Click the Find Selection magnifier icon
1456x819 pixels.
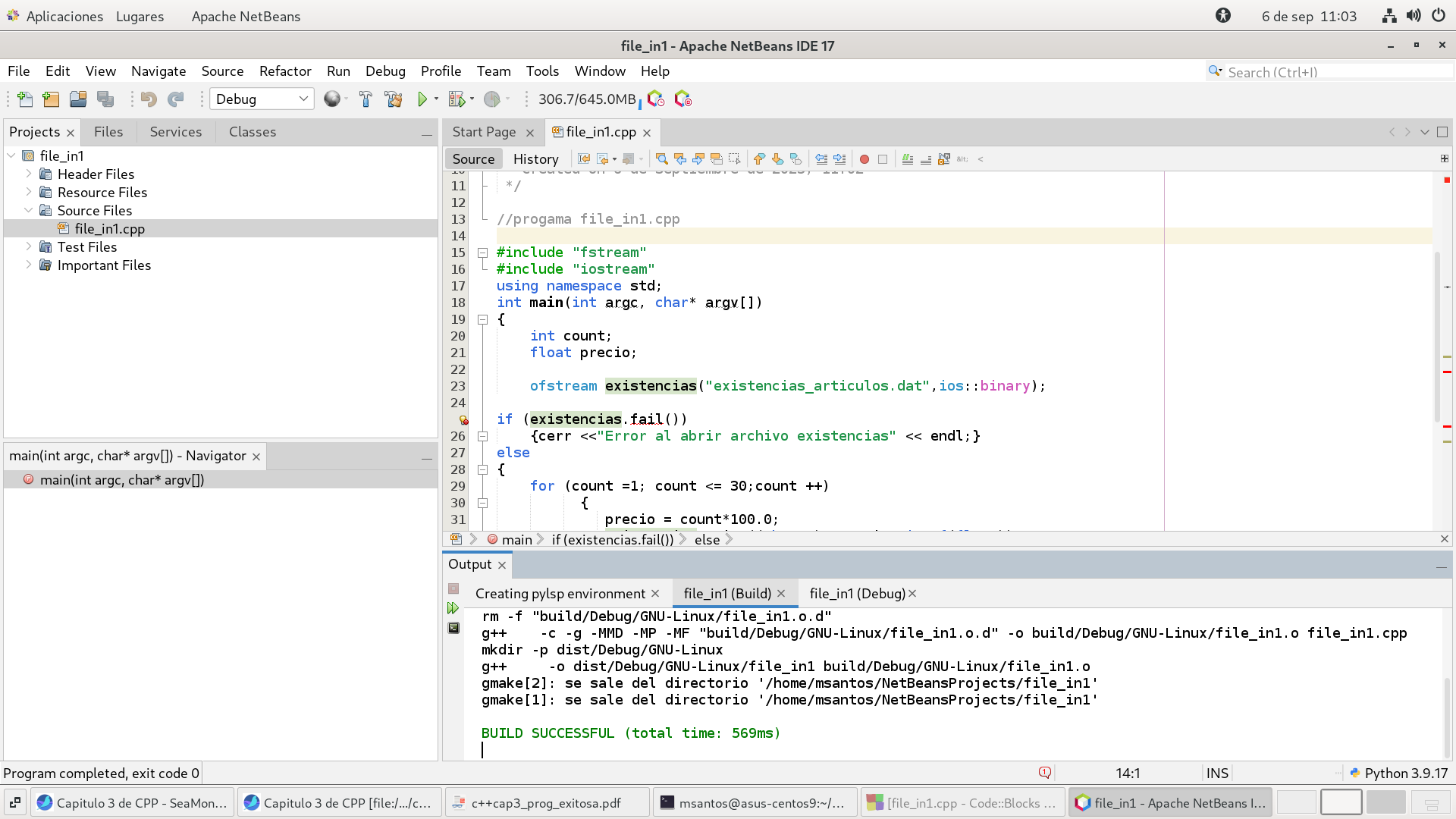pos(662,159)
